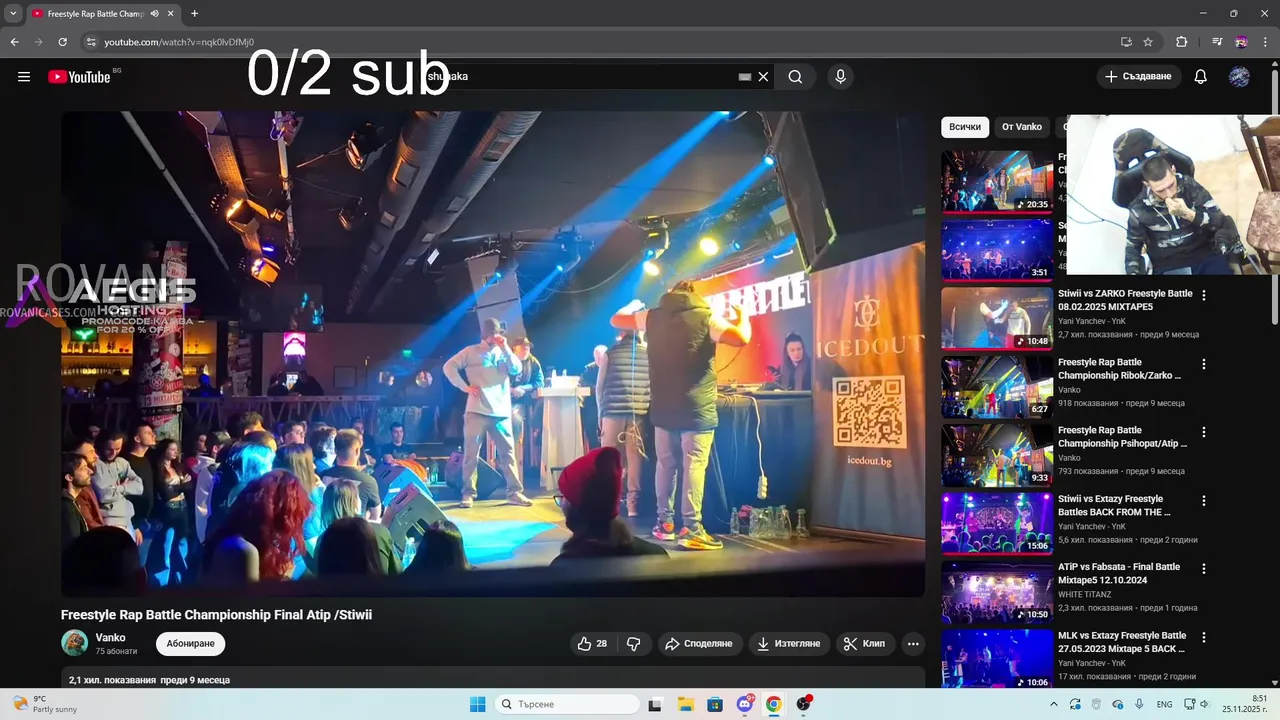Install app icon in address bar
Viewport: 1280px width, 720px height.
[1126, 42]
